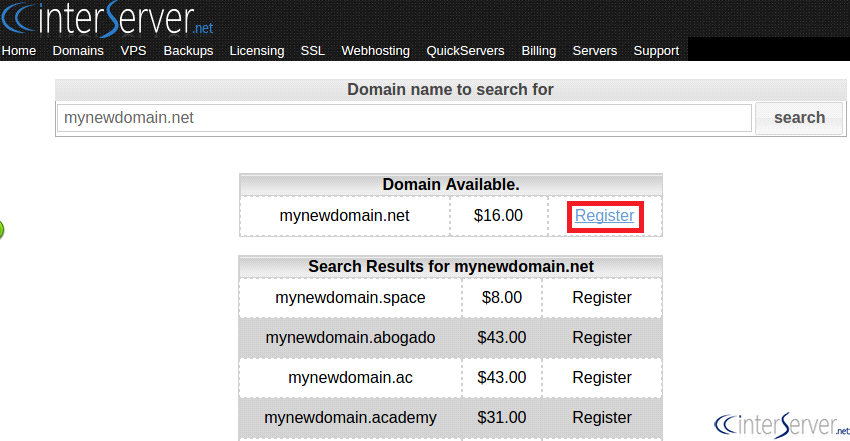Click the $43.00 price for mynewdomain.ac
This screenshot has width=850, height=441.
click(501, 378)
